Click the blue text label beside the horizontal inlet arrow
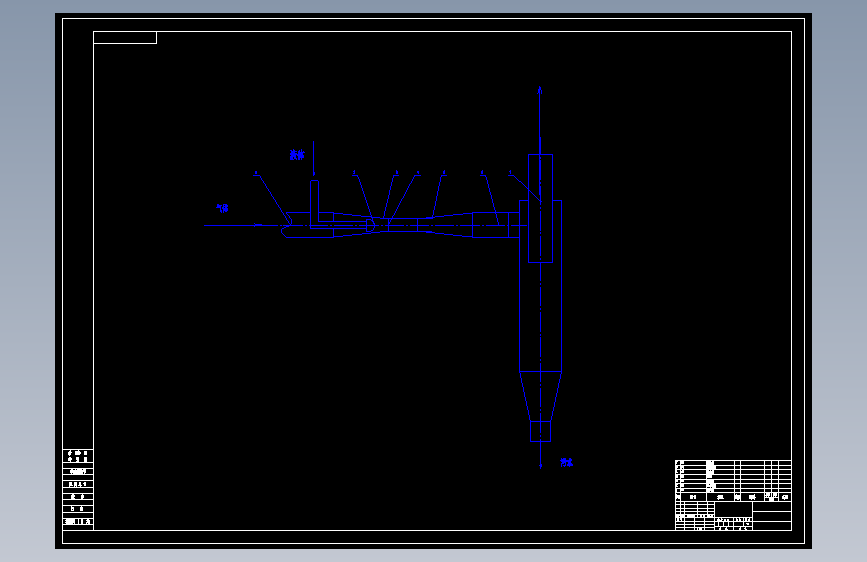Viewport: 867px width, 562px height. [x=222, y=209]
